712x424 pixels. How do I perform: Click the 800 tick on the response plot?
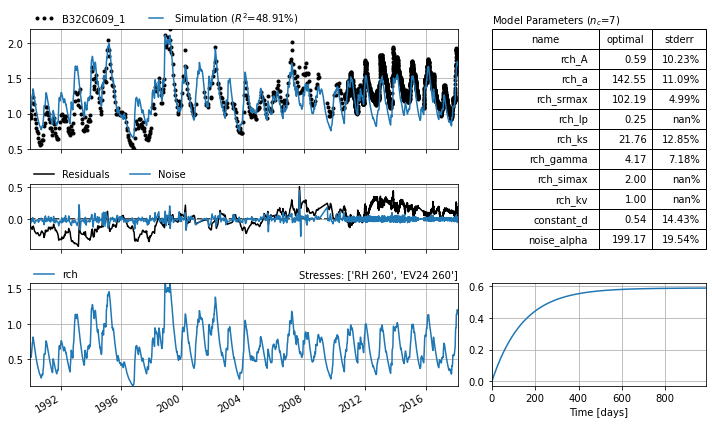(x=665, y=398)
